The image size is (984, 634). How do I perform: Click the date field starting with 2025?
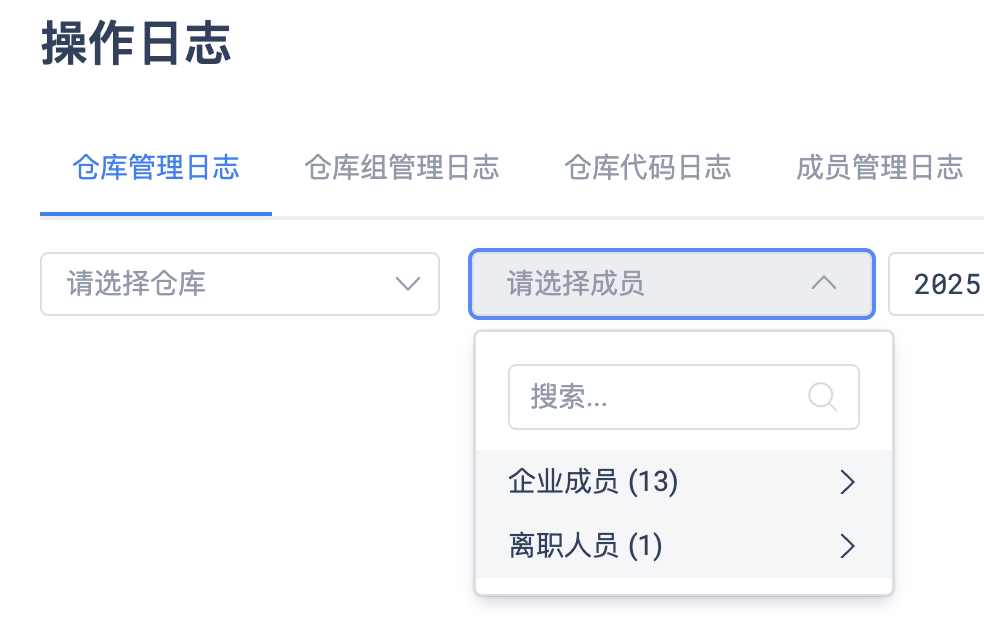(x=940, y=284)
